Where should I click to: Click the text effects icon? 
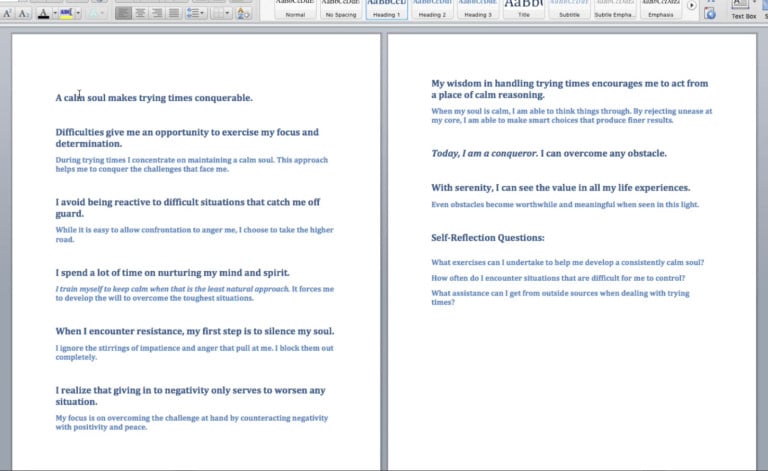click(94, 14)
